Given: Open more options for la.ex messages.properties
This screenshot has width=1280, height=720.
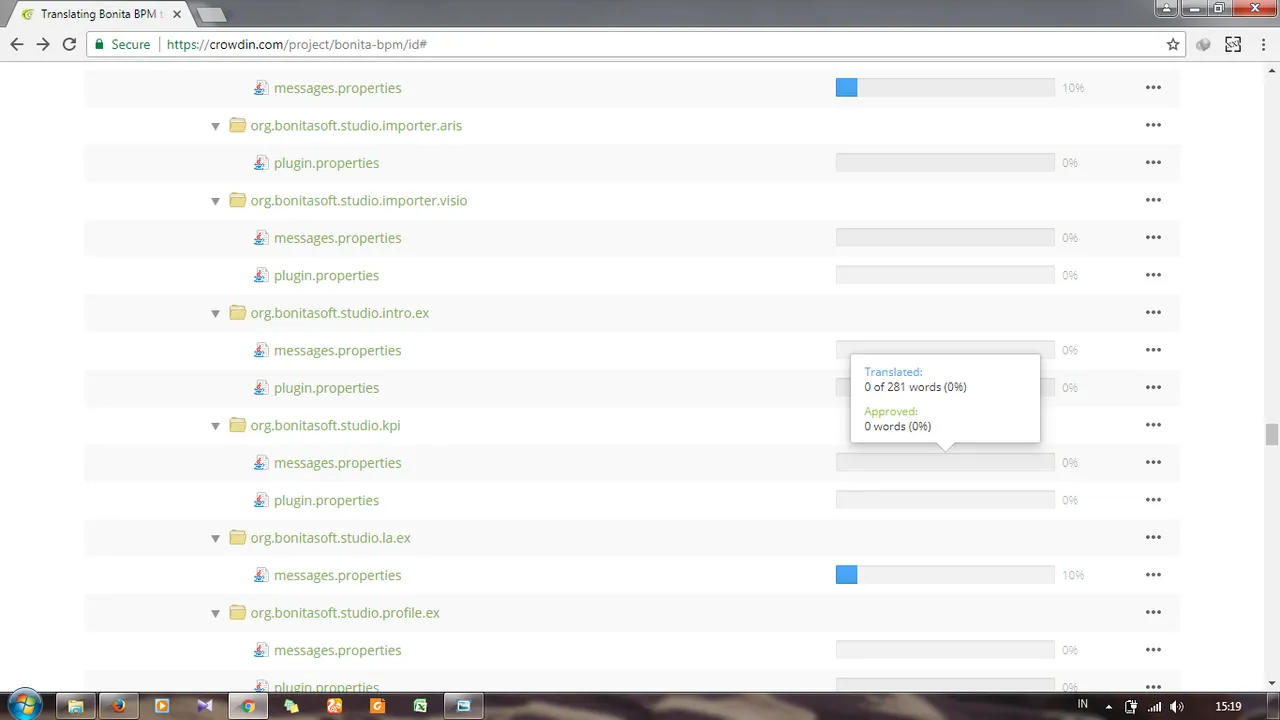Looking at the screenshot, I should (x=1153, y=575).
